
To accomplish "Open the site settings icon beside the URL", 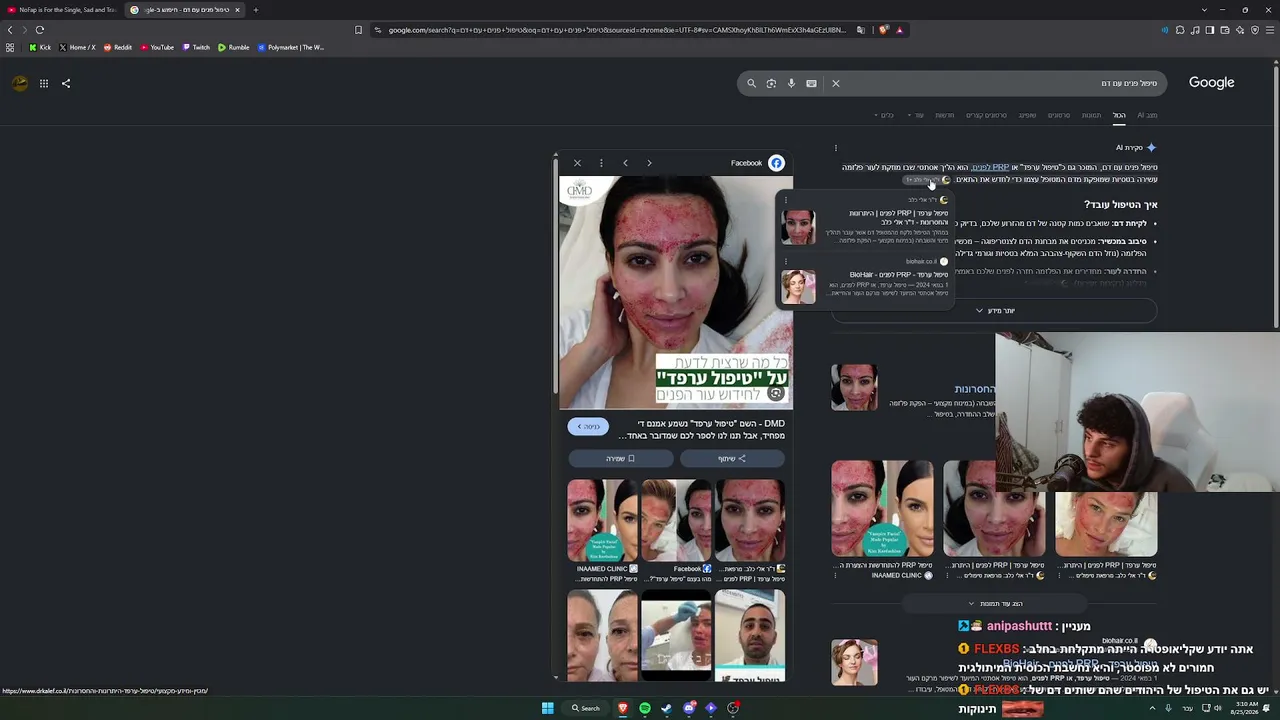I will point(378,30).
